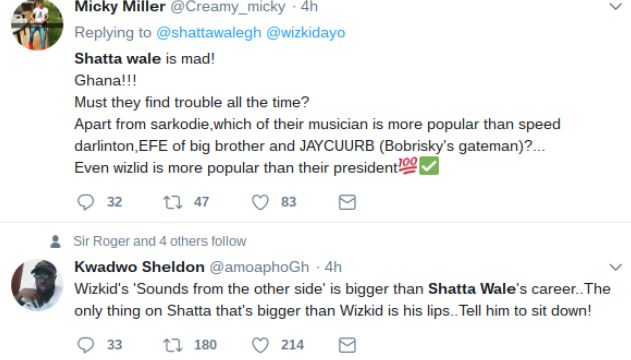The width and height of the screenshot is (631, 360).
Task: Open Kwadwo Sheldon's profile picture
Action: click(37, 285)
